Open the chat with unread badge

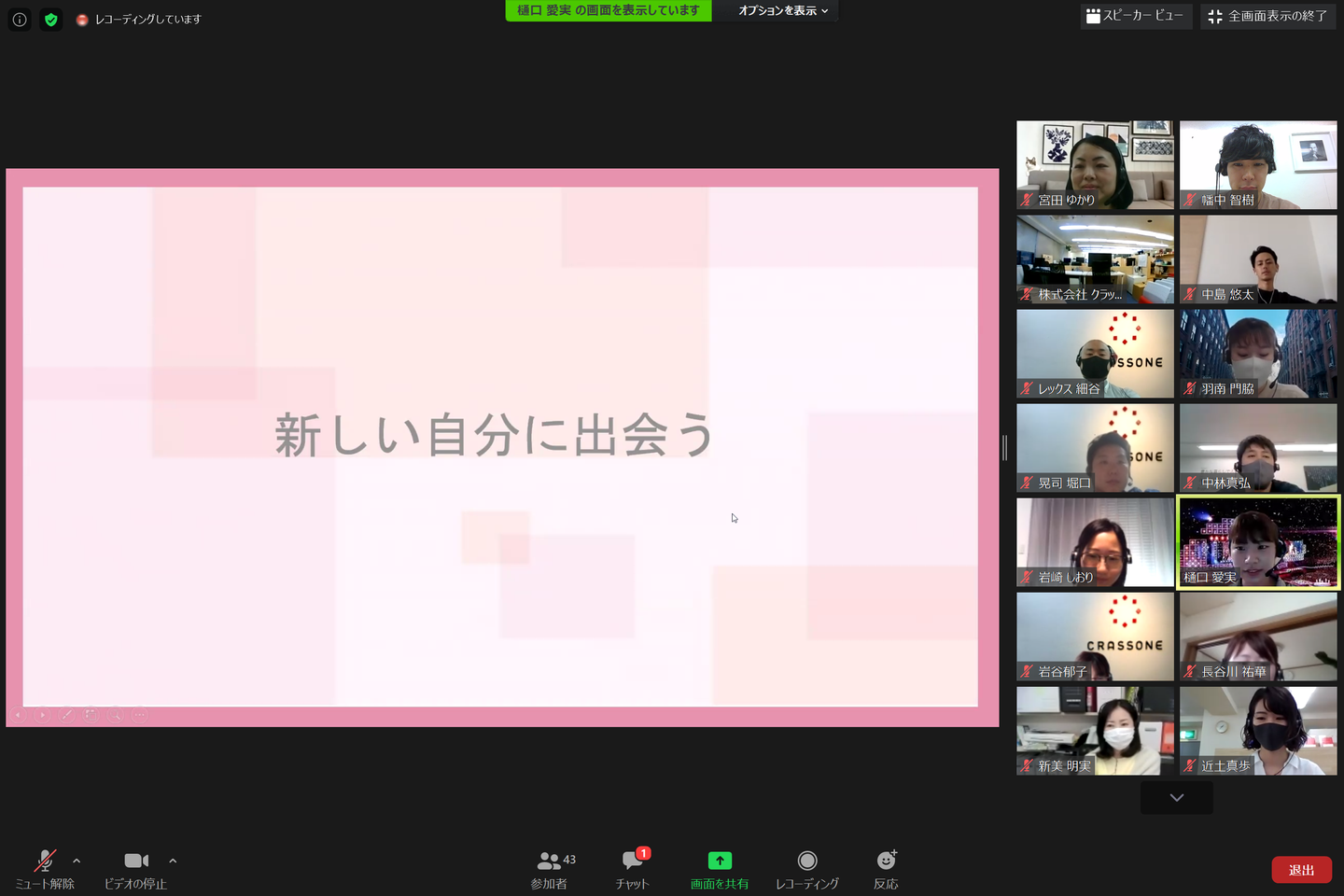[x=632, y=861]
